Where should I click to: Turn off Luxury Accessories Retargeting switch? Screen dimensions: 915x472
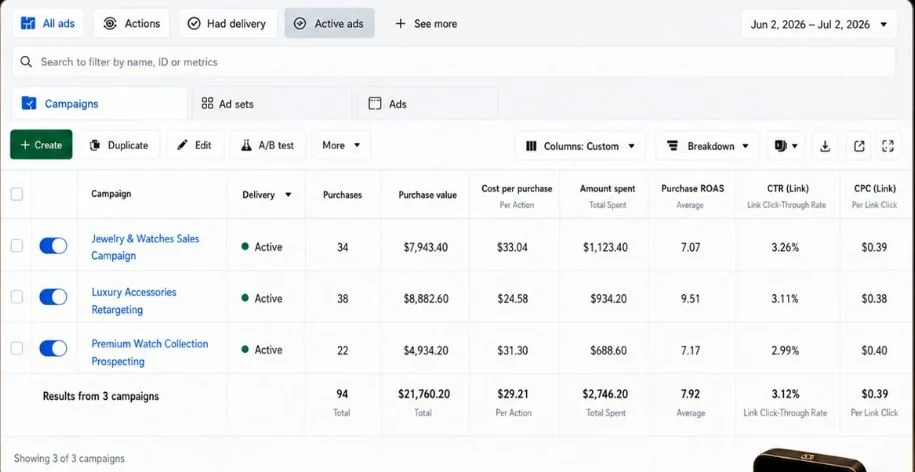pos(53,297)
